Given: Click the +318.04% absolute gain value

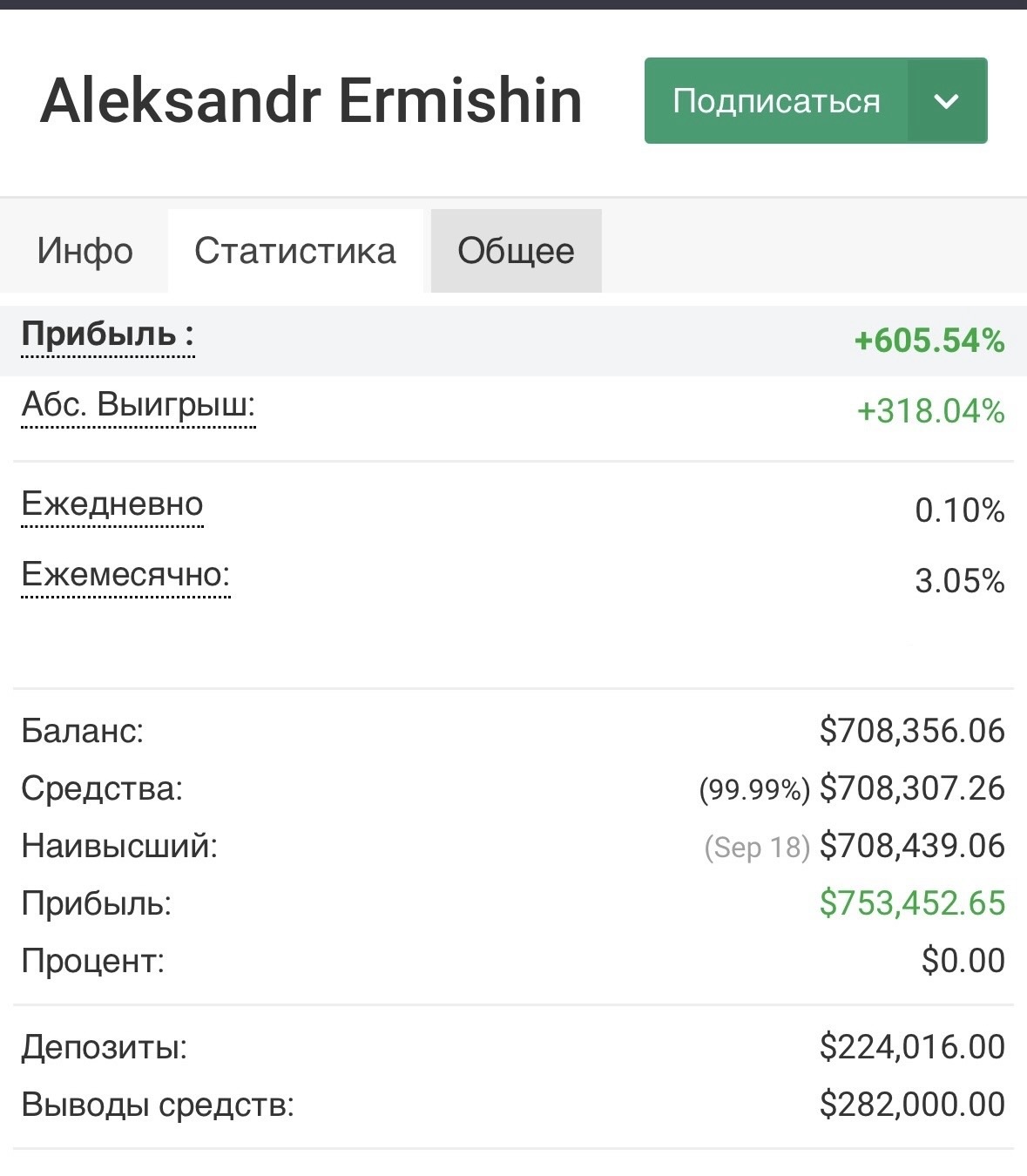Looking at the screenshot, I should point(931,410).
